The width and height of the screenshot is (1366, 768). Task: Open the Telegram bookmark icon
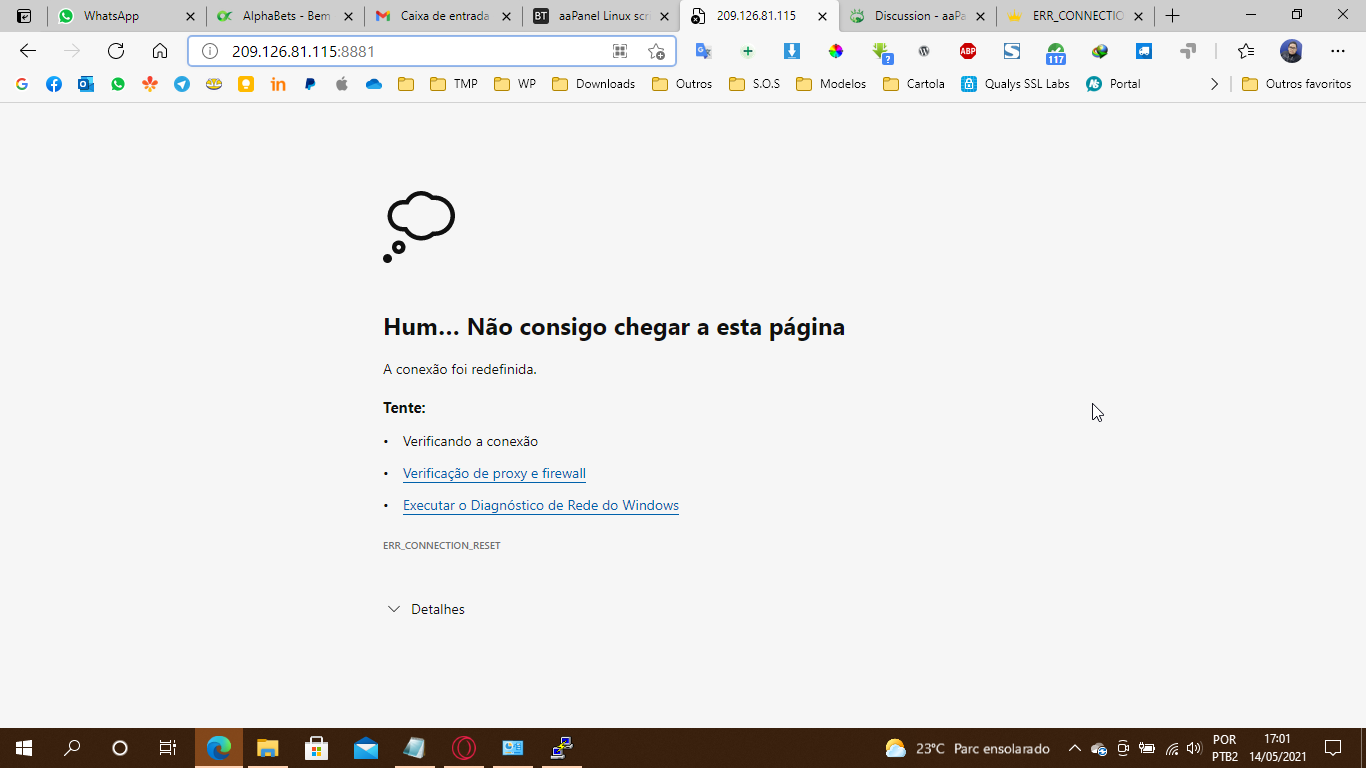click(182, 84)
